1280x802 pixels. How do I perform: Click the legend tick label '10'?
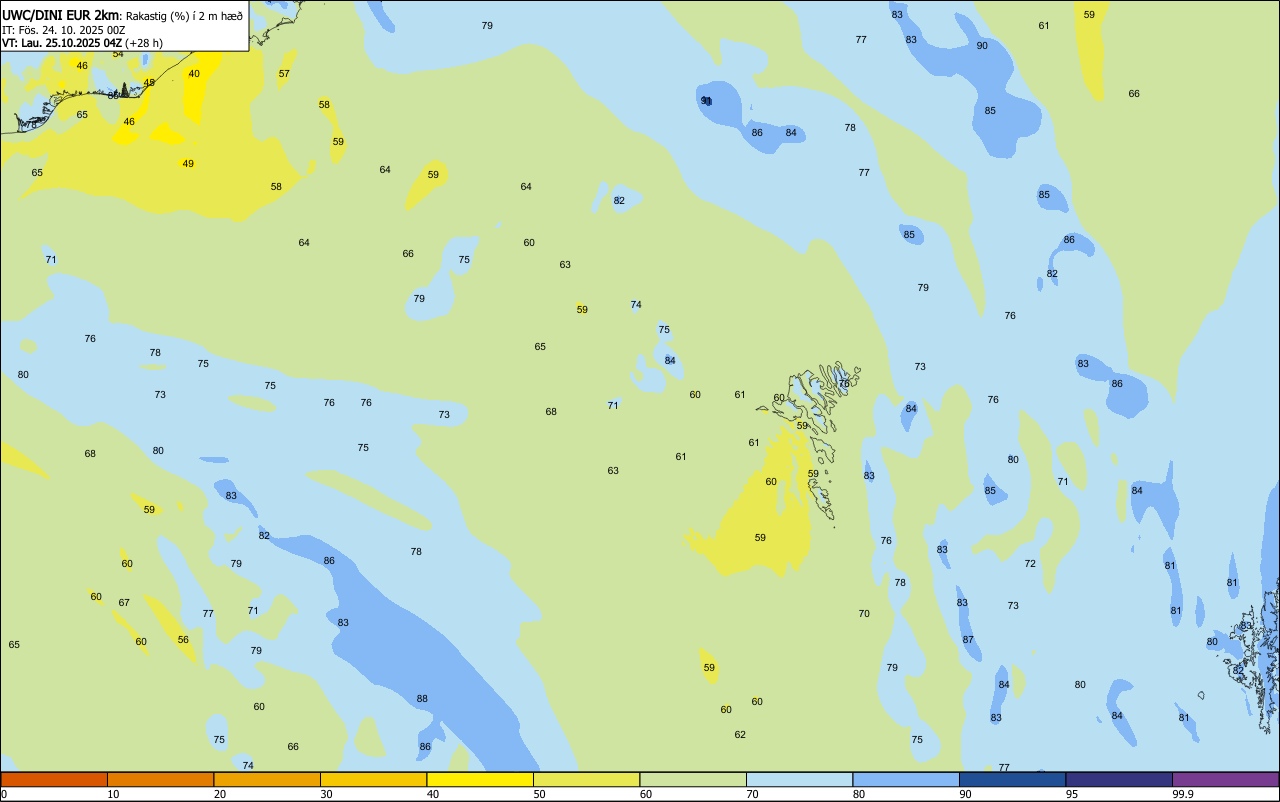click(113, 794)
